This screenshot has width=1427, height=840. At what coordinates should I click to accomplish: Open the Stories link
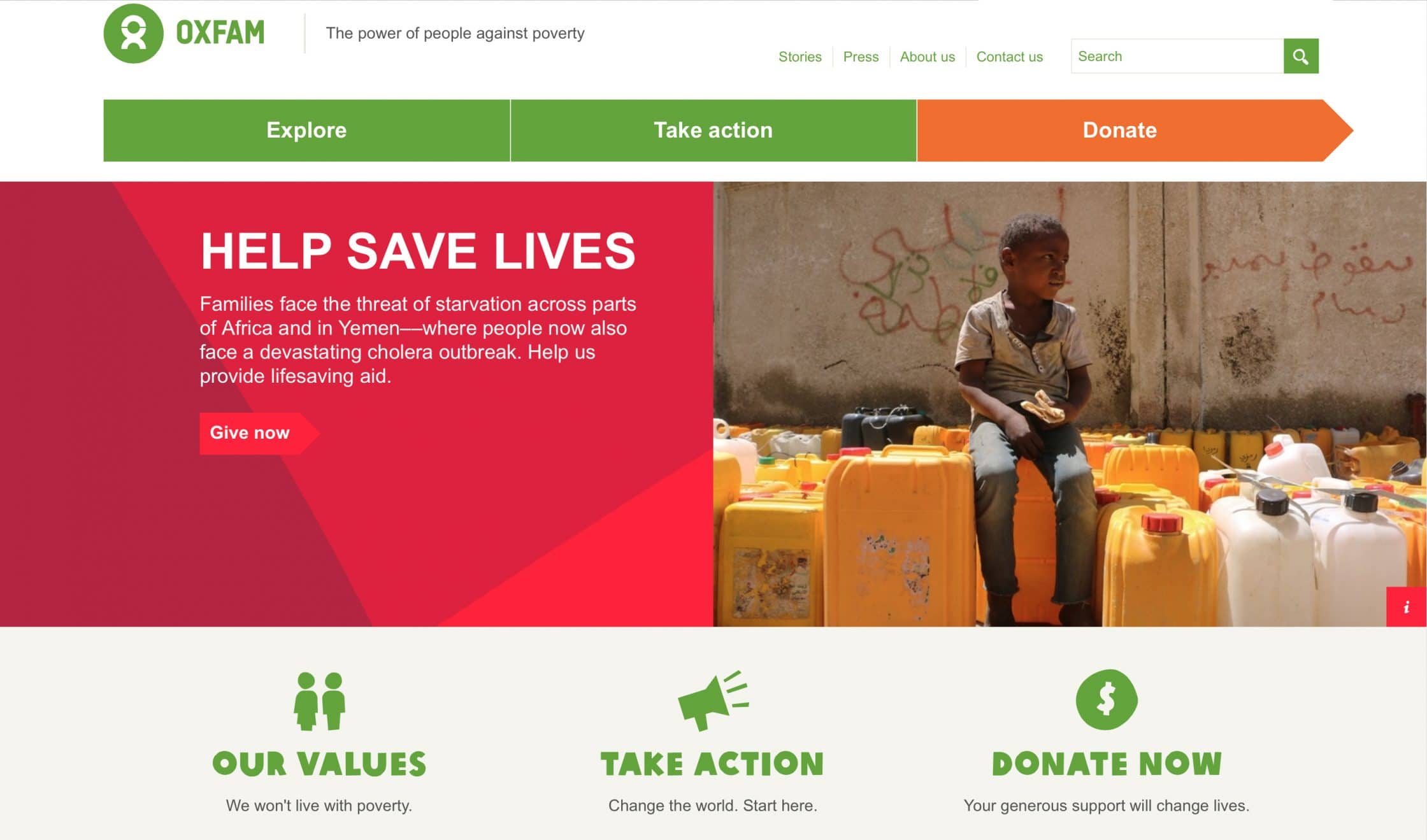coord(800,57)
